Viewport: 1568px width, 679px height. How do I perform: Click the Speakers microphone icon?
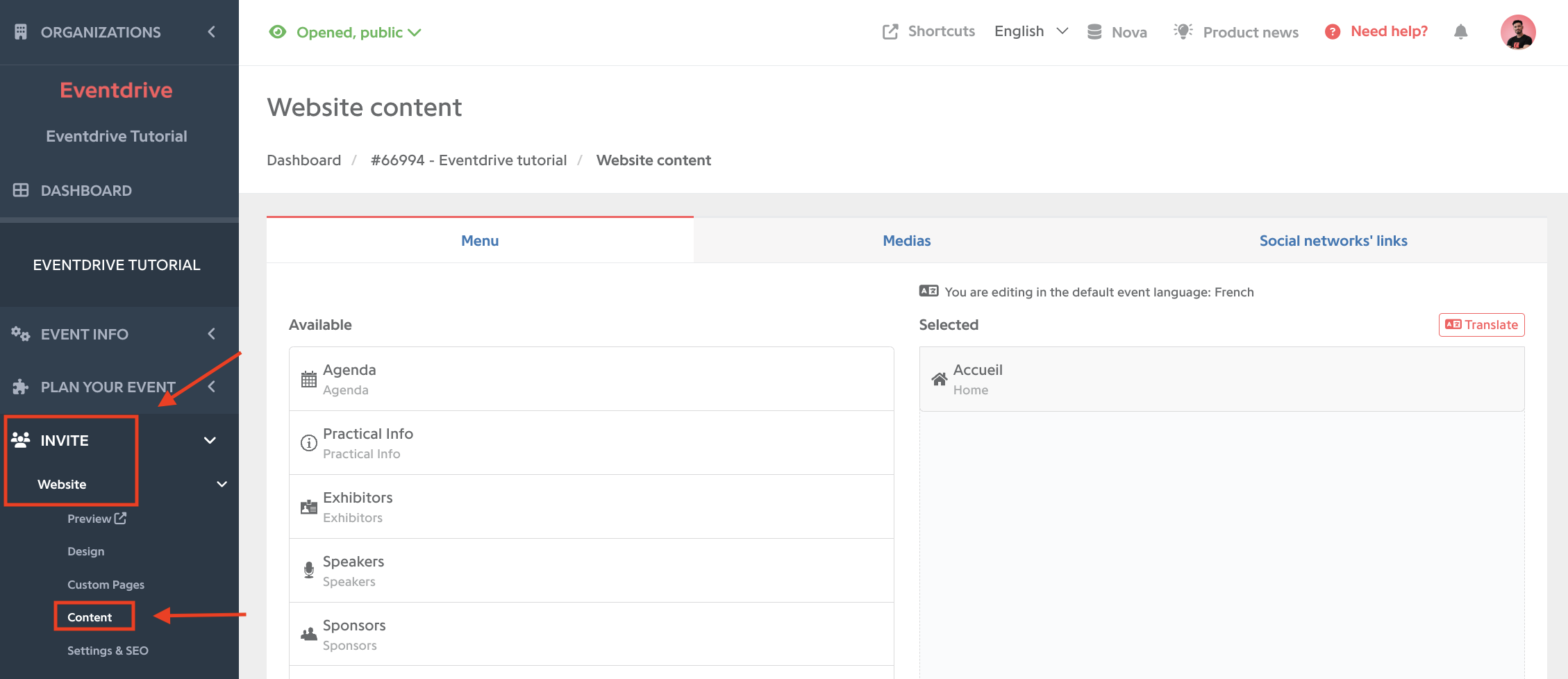(309, 570)
